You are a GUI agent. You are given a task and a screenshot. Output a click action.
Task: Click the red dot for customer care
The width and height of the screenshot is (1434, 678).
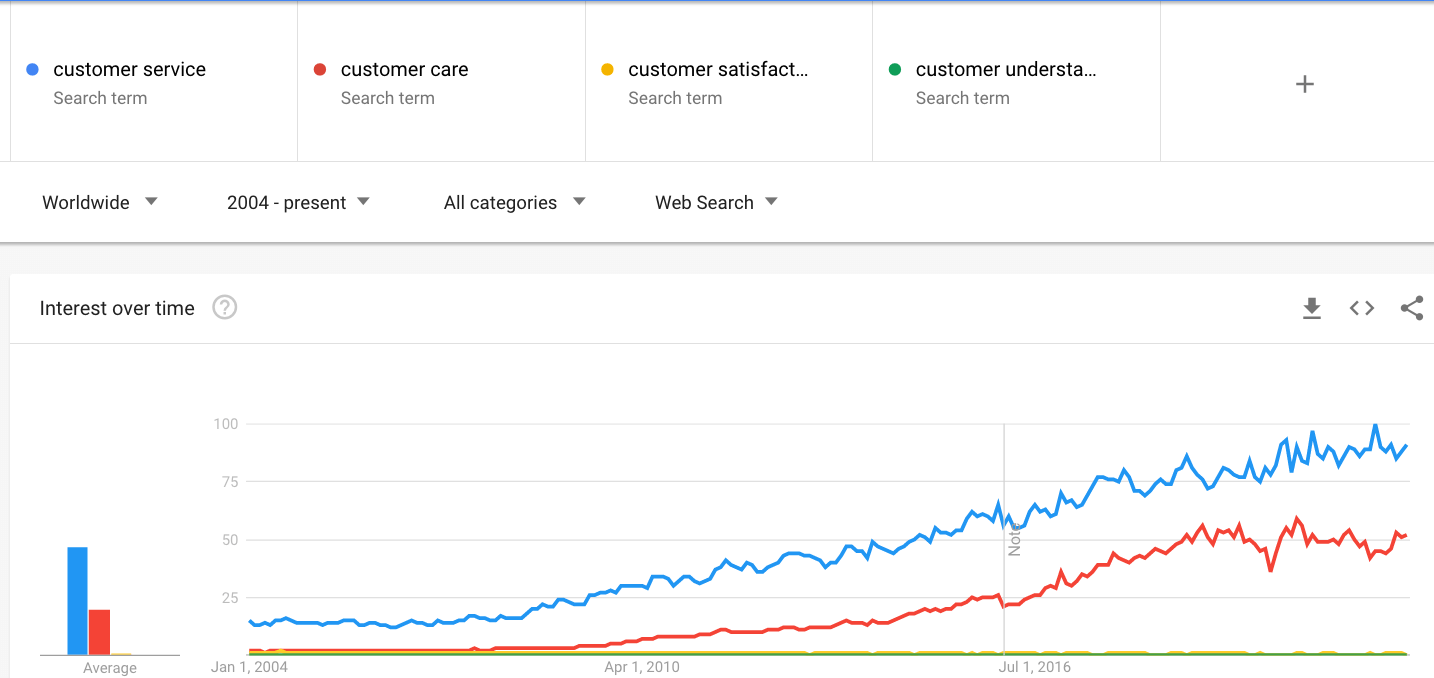[320, 70]
